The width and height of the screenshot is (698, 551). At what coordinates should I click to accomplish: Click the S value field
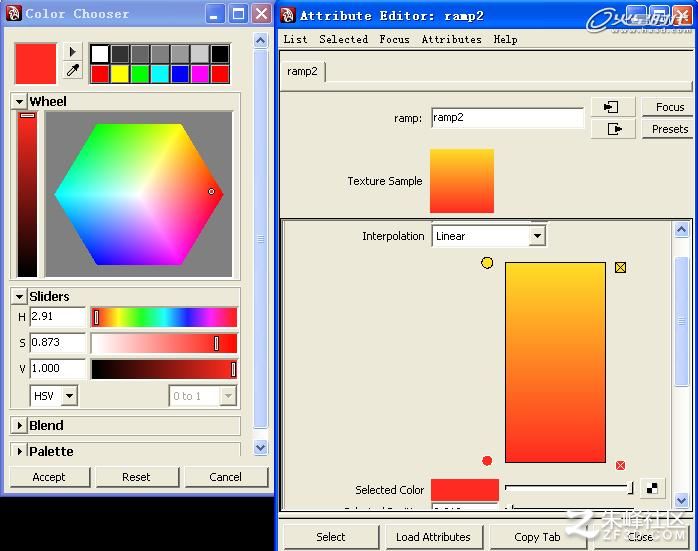[x=57, y=343]
